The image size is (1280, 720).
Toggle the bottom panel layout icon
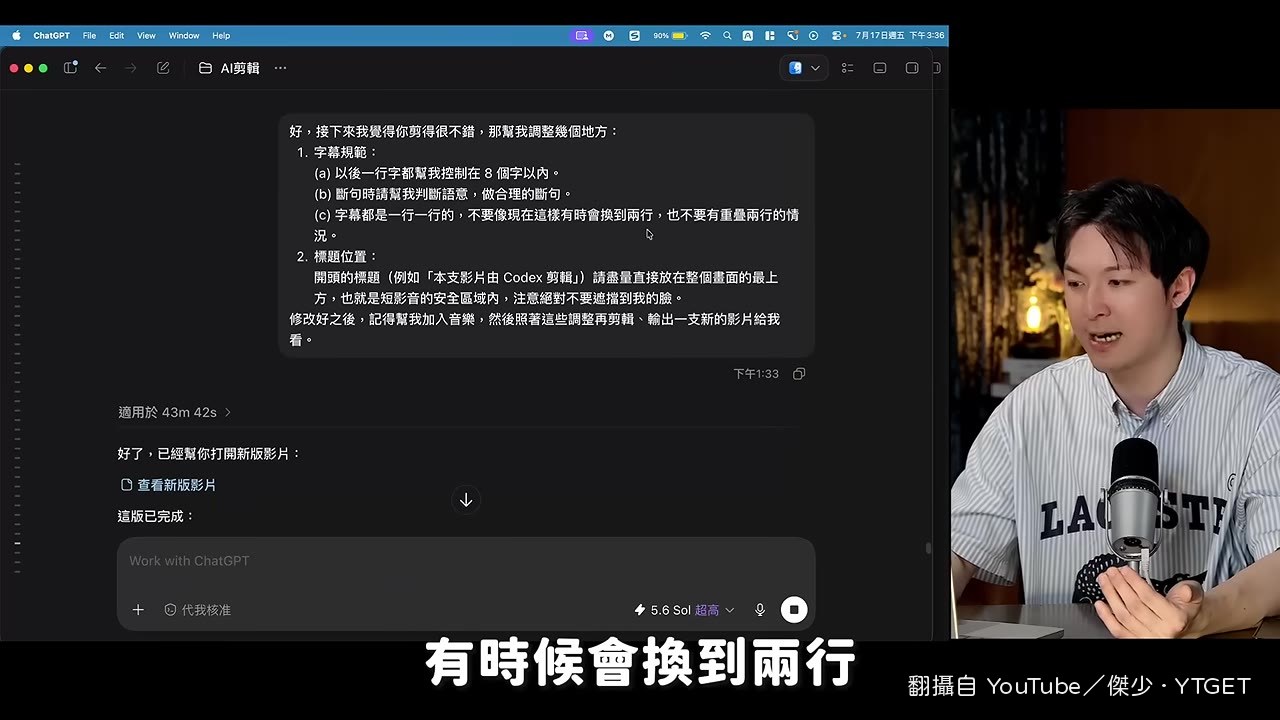[880, 68]
